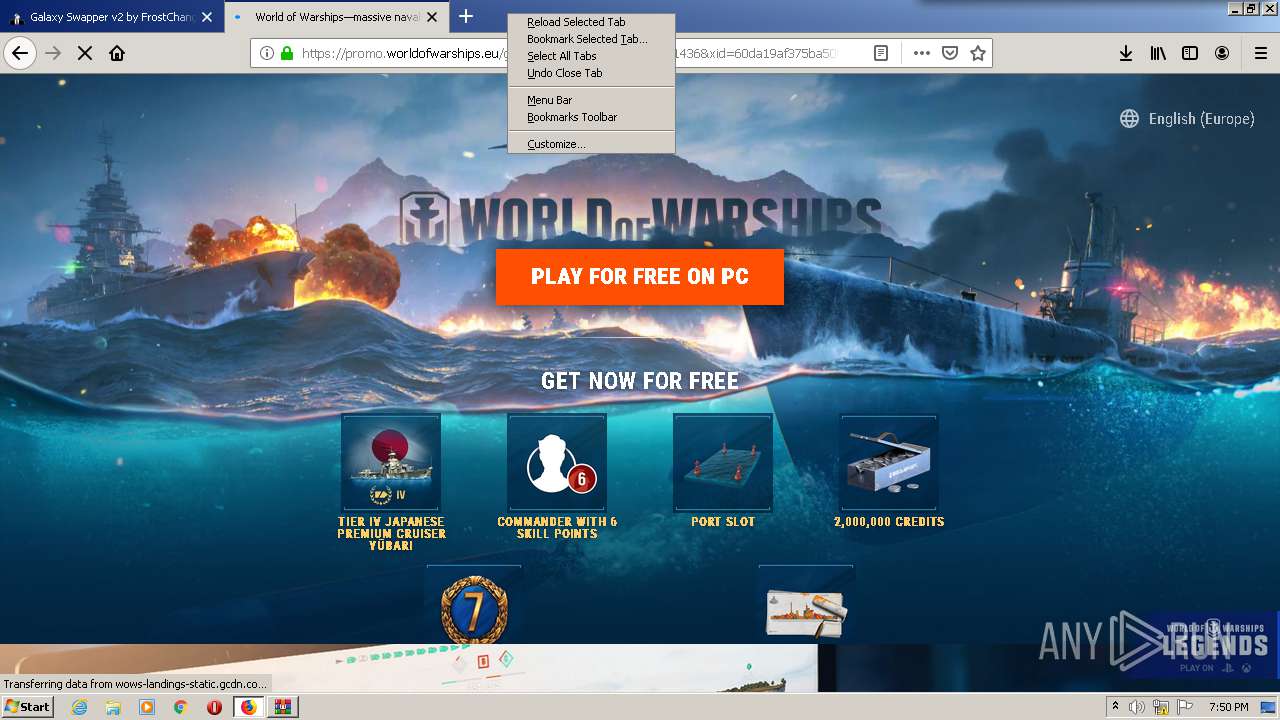Open the Downloads toolbar icon

(1126, 53)
